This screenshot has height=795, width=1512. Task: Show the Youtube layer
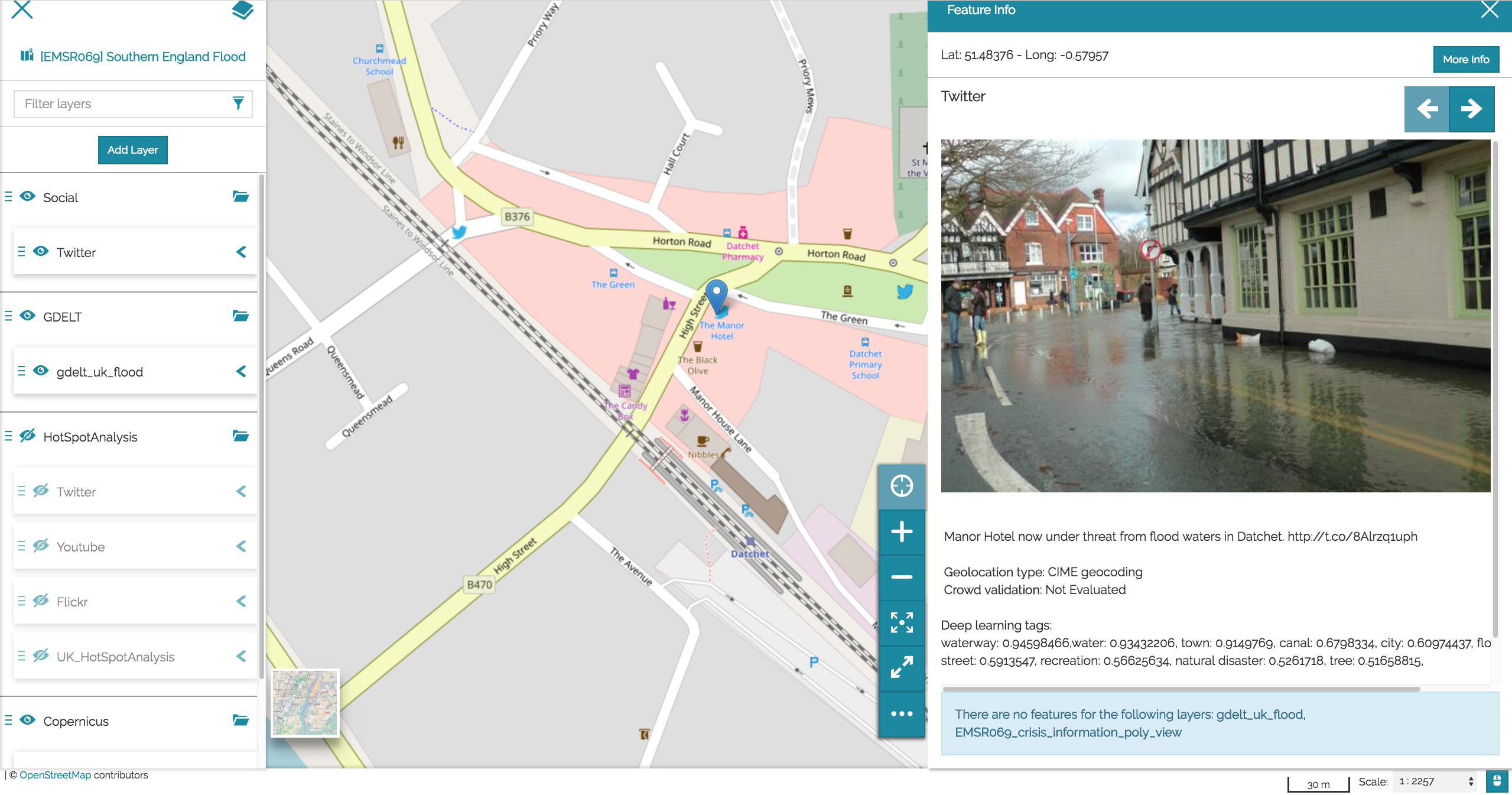click(41, 546)
